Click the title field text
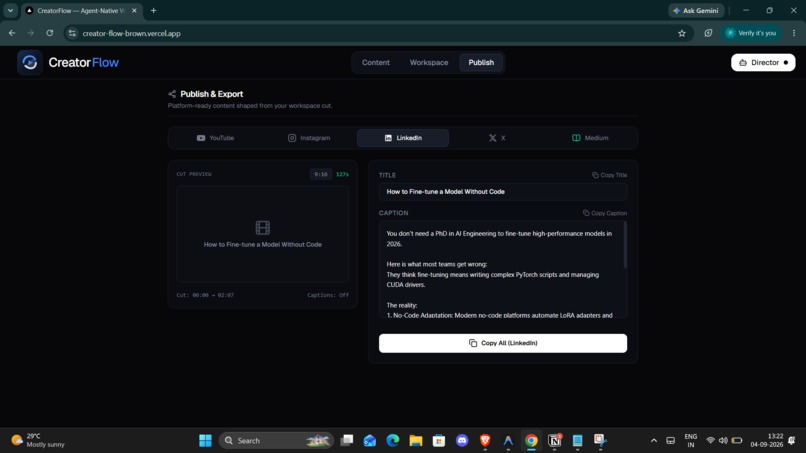The image size is (806, 453). (x=446, y=192)
